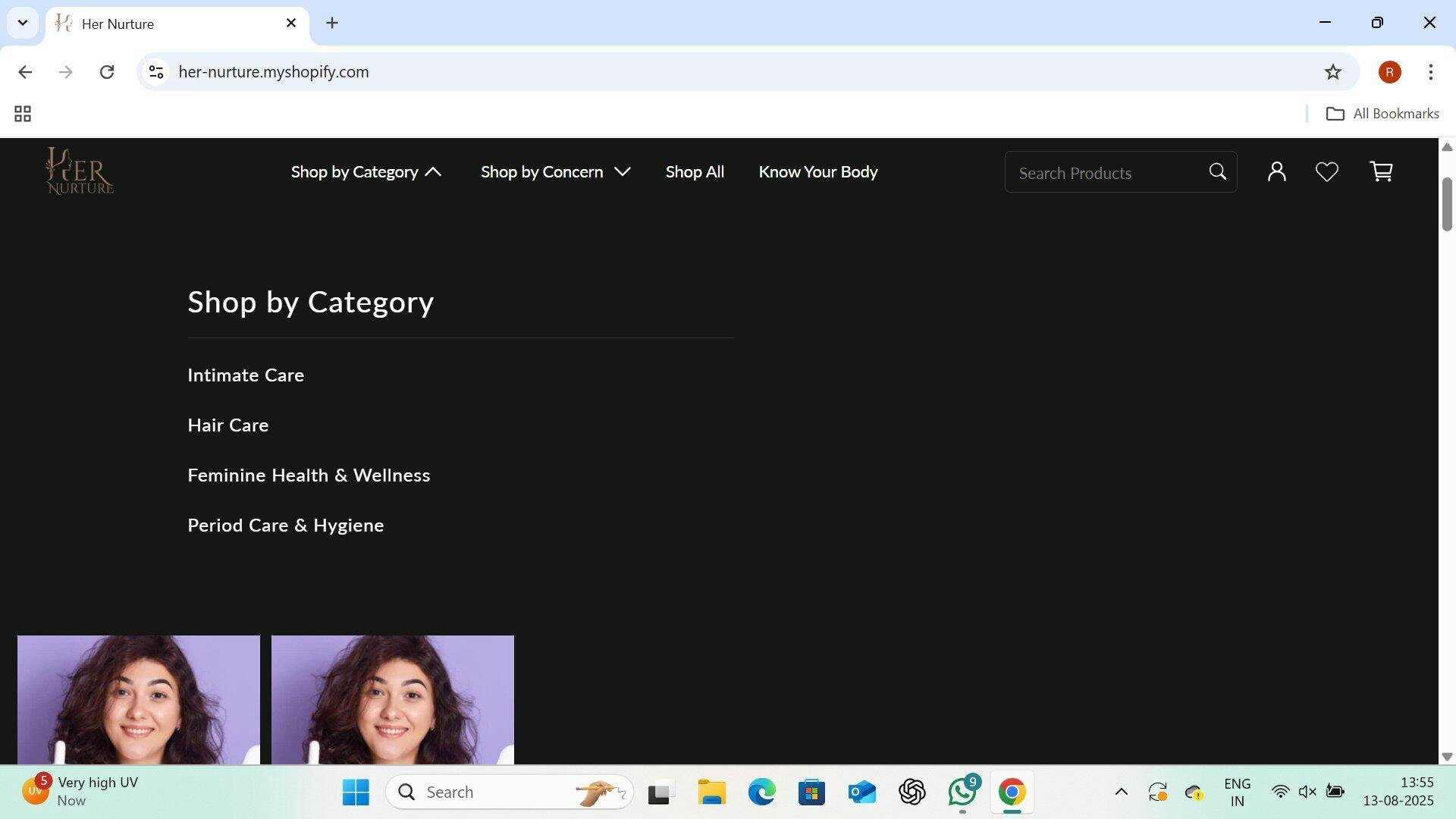This screenshot has height=819, width=1456.
Task: Open Know Your Body page
Action: tap(817, 172)
